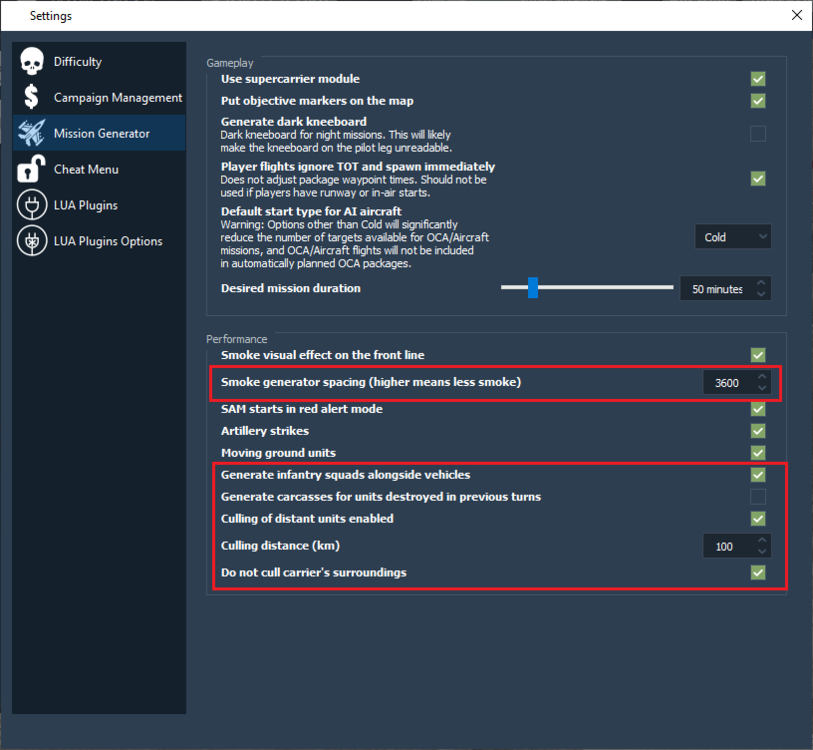Image resolution: width=813 pixels, height=750 pixels.
Task: Click the LUA Plugins plug icon
Action: tap(32, 205)
